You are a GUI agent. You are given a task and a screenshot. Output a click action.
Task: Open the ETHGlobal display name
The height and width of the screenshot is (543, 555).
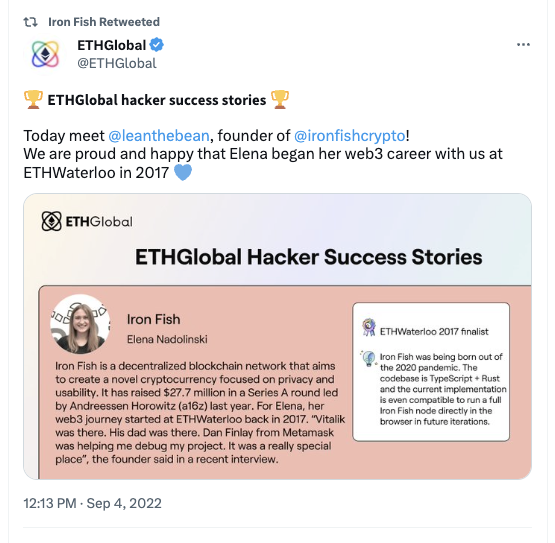click(111, 45)
